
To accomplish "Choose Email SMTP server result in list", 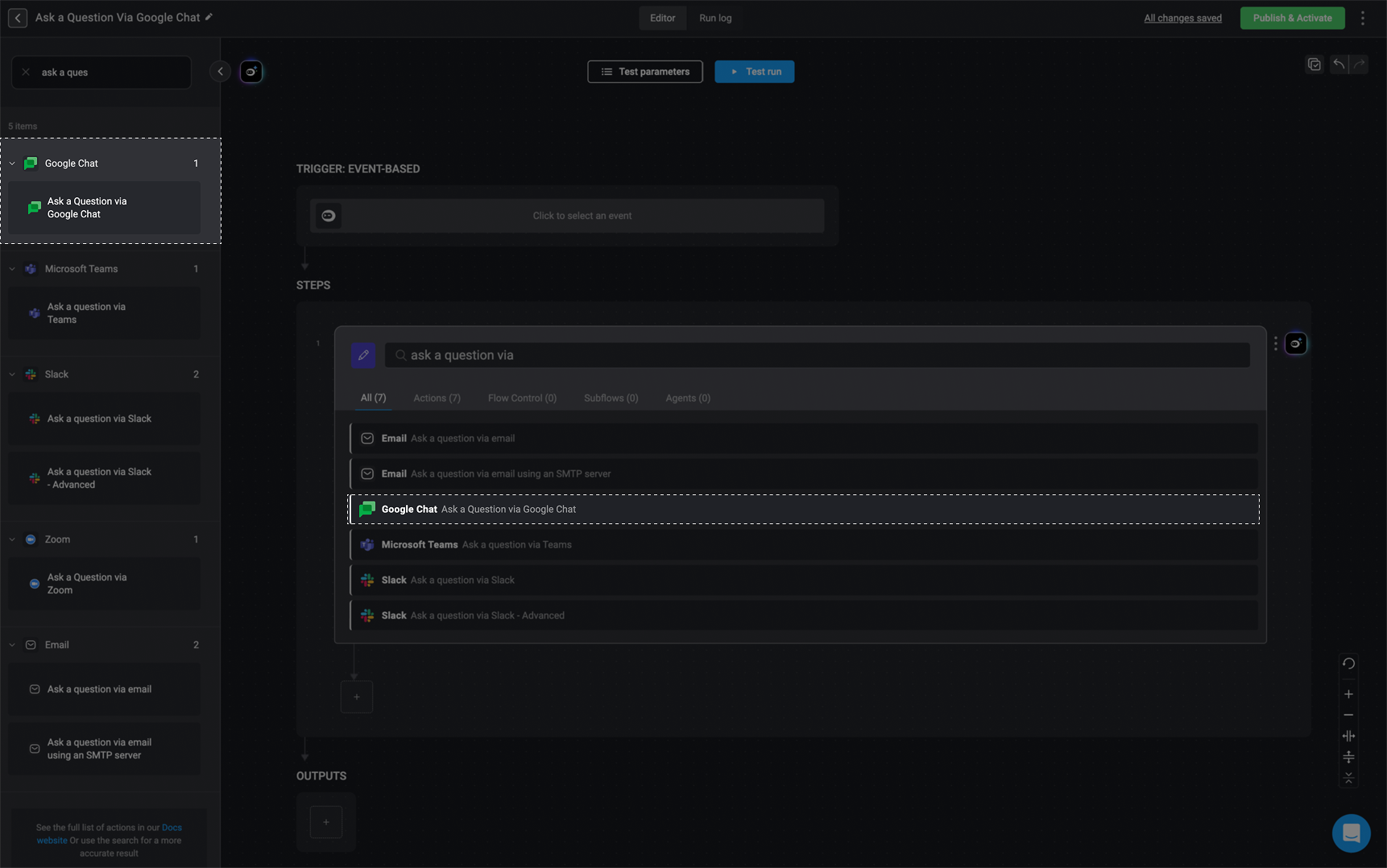I will 804,473.
